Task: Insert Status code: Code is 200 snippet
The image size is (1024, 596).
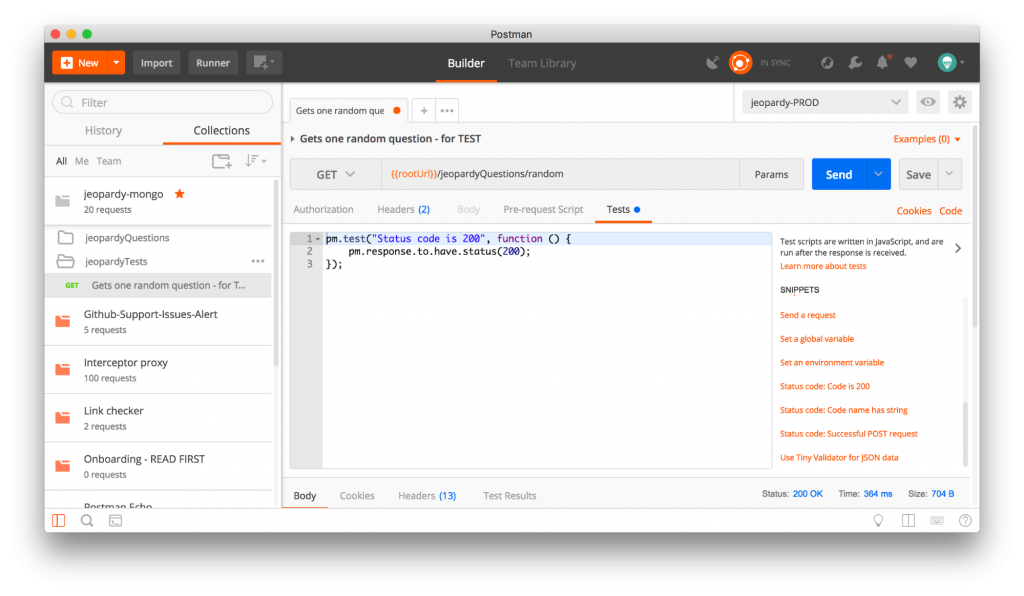Action: pyautogui.click(x=825, y=386)
